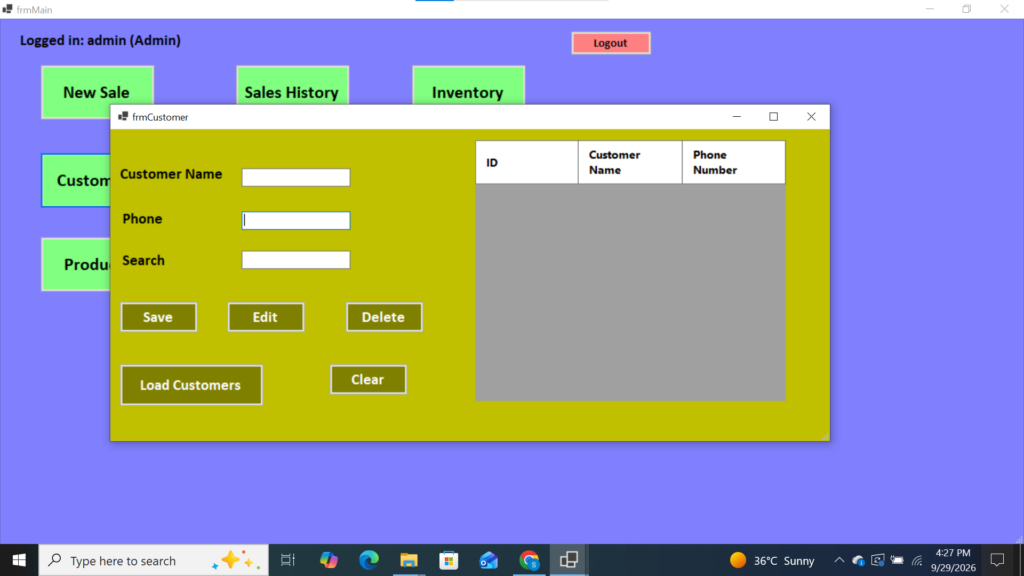Screen dimensions: 1024x576
Task: Click the Customer Name column header
Action: pos(630,163)
